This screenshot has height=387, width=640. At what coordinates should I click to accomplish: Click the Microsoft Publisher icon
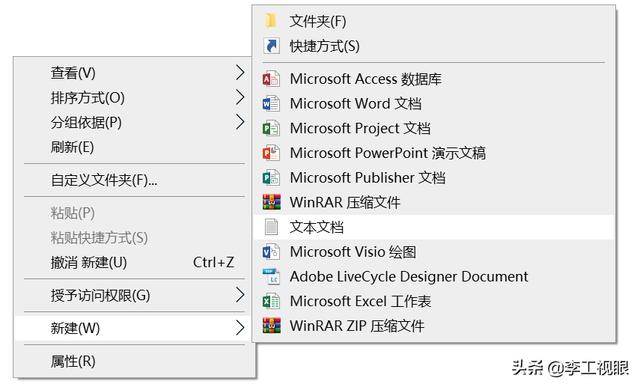(x=271, y=178)
